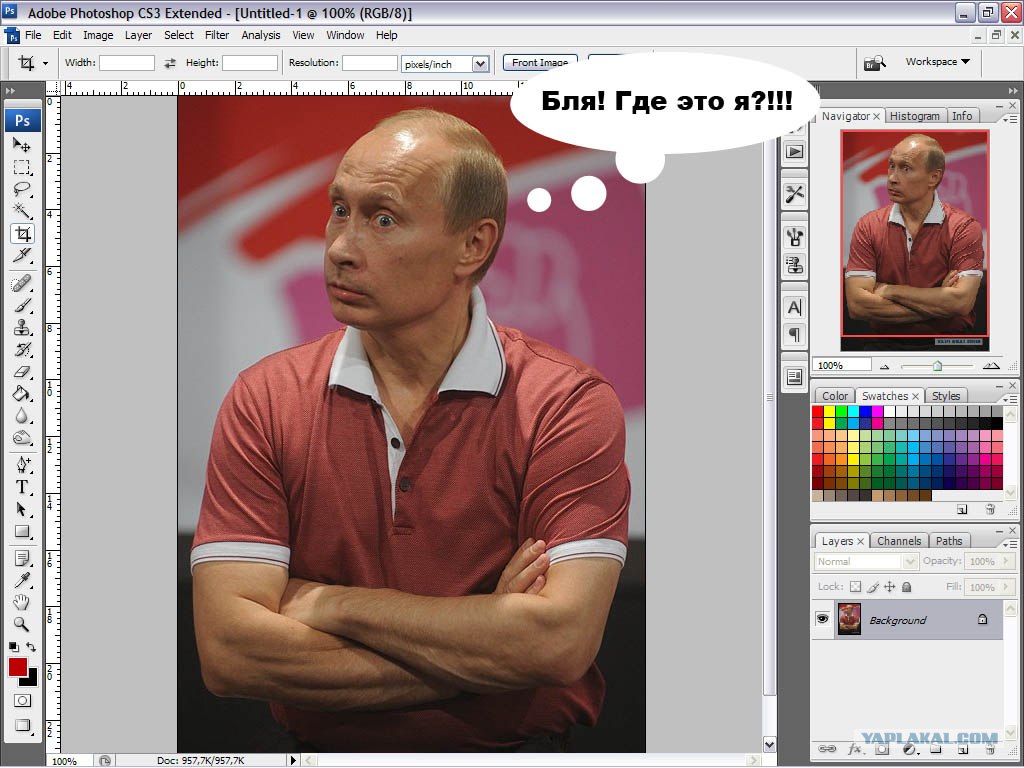The height and width of the screenshot is (768, 1024).
Task: Select the Horizontal Type tool
Action: click(22, 487)
